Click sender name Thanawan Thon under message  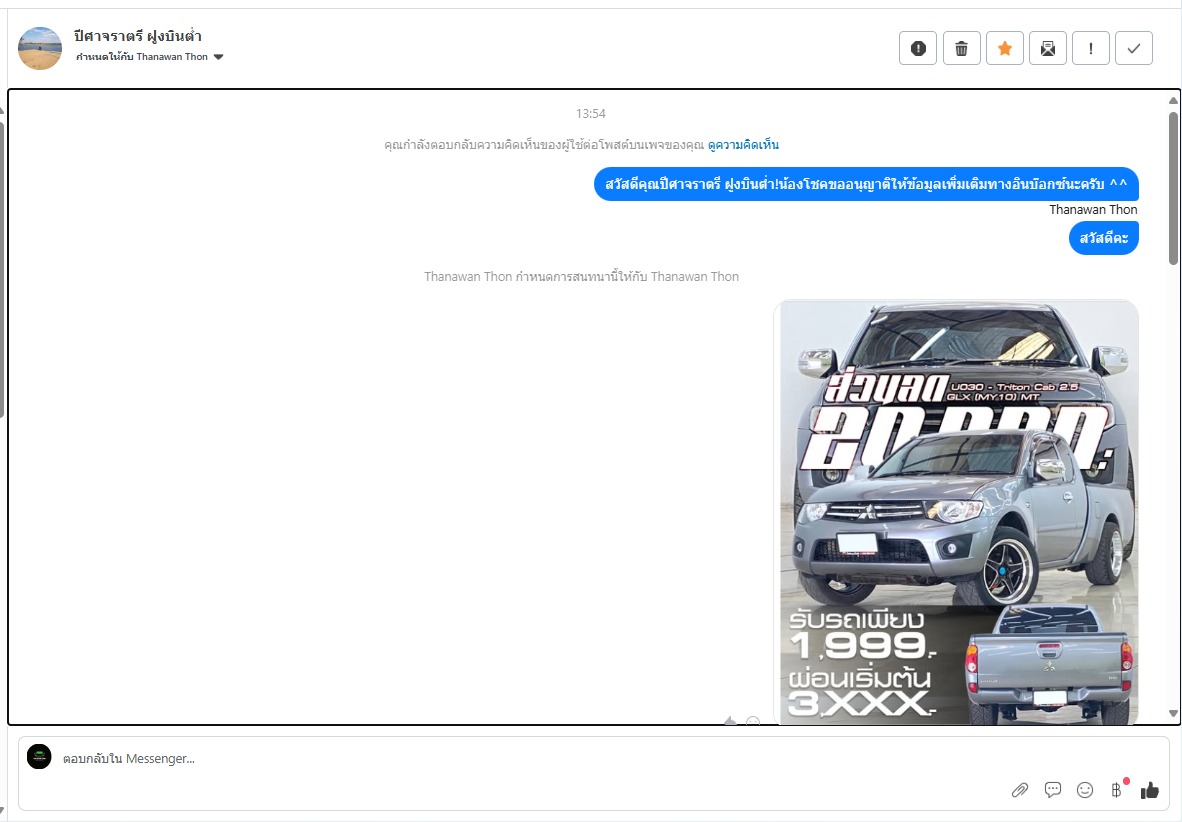point(1093,210)
